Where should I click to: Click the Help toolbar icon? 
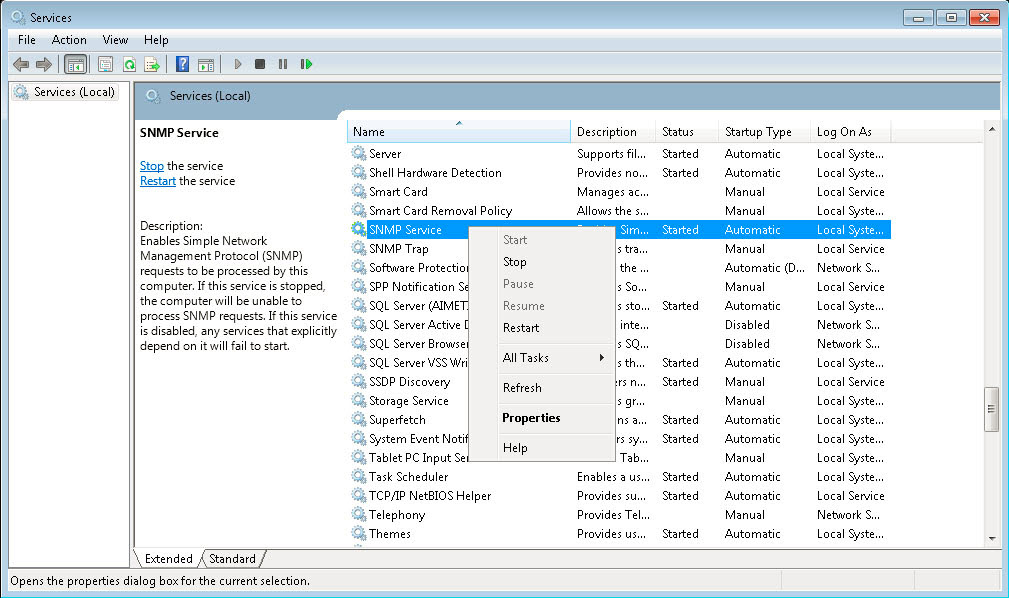tap(184, 64)
